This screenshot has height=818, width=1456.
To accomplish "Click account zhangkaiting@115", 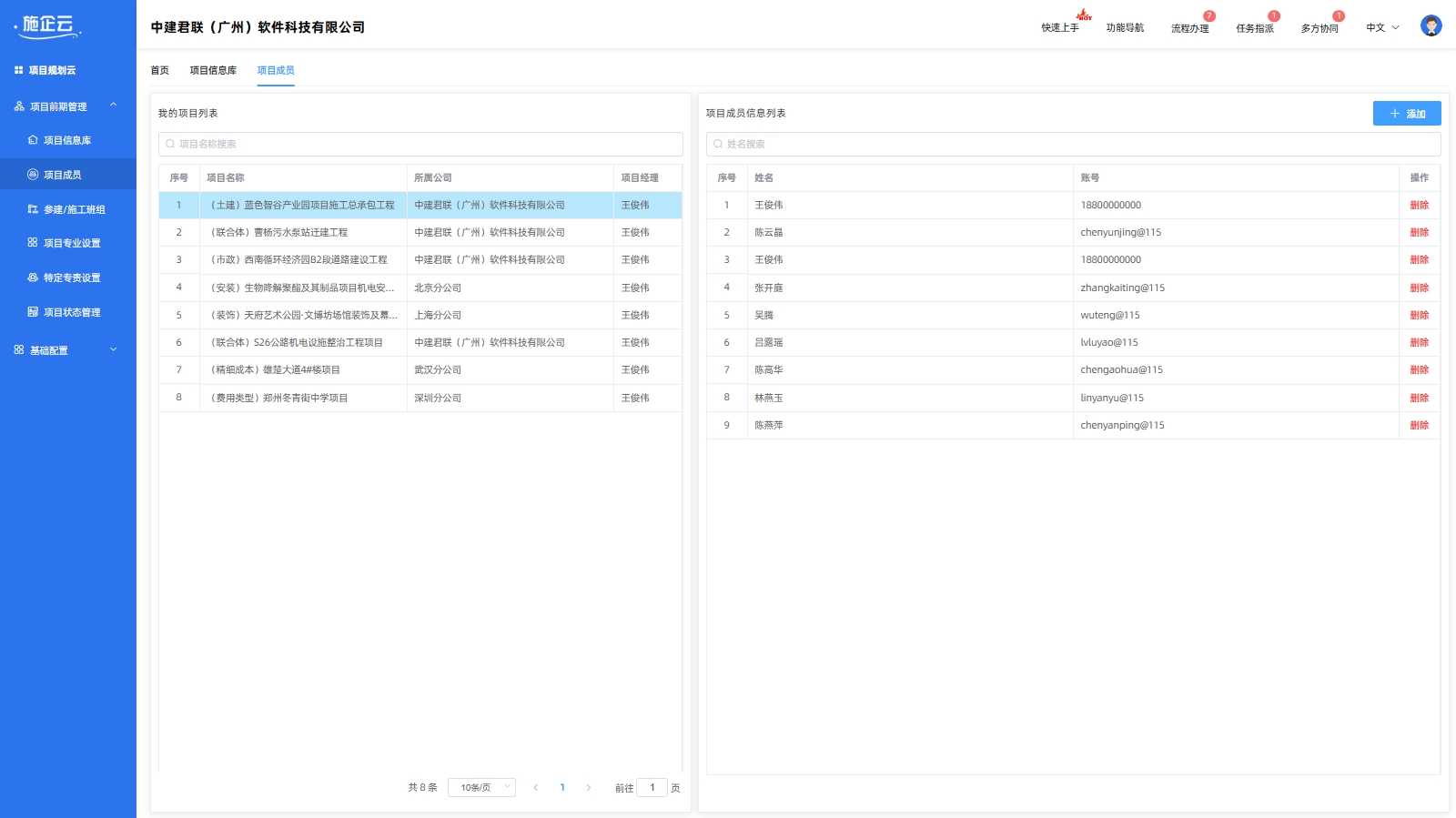I will click(1123, 288).
